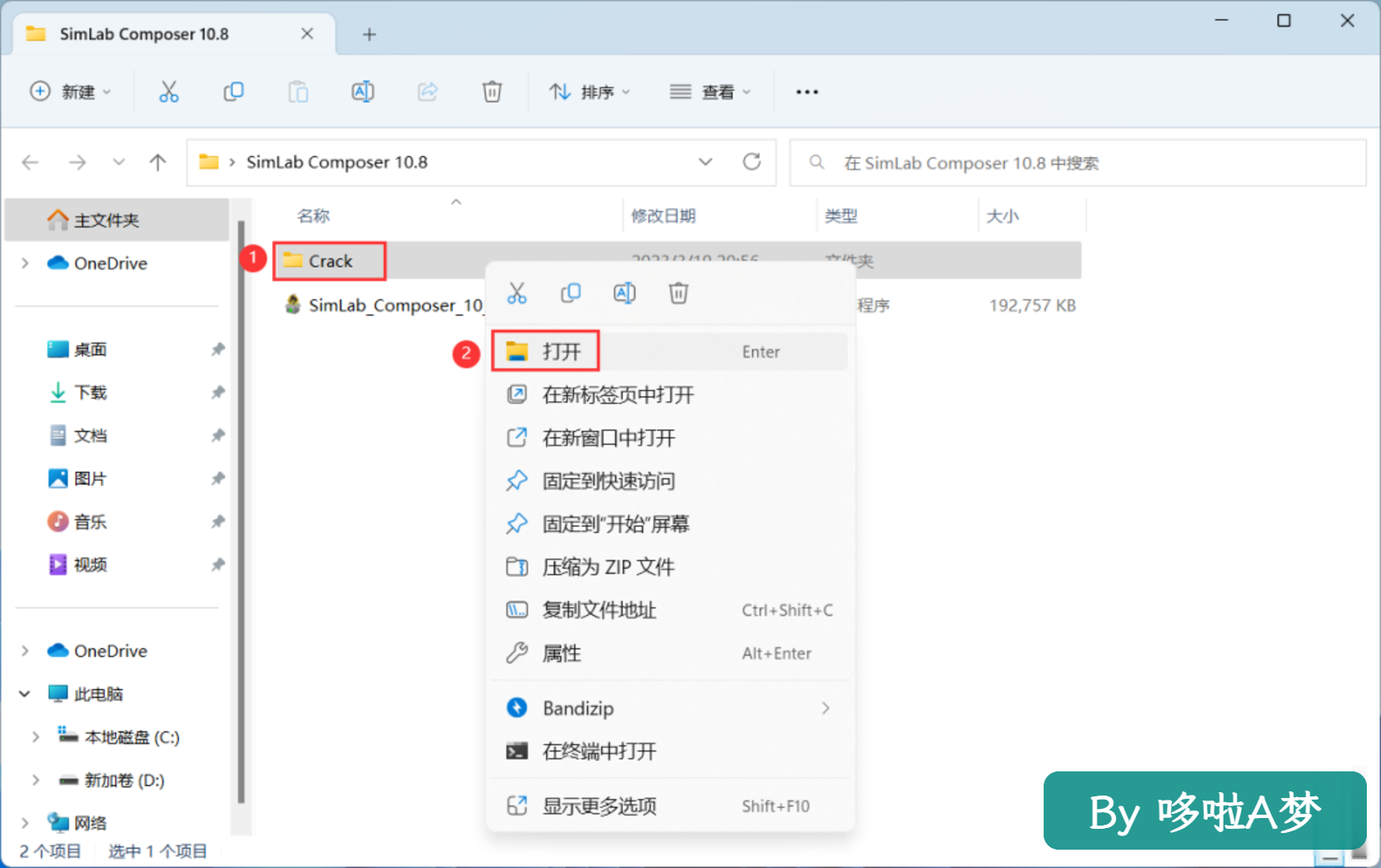
Task: Open the 查看 (View) dropdown
Action: click(x=710, y=92)
